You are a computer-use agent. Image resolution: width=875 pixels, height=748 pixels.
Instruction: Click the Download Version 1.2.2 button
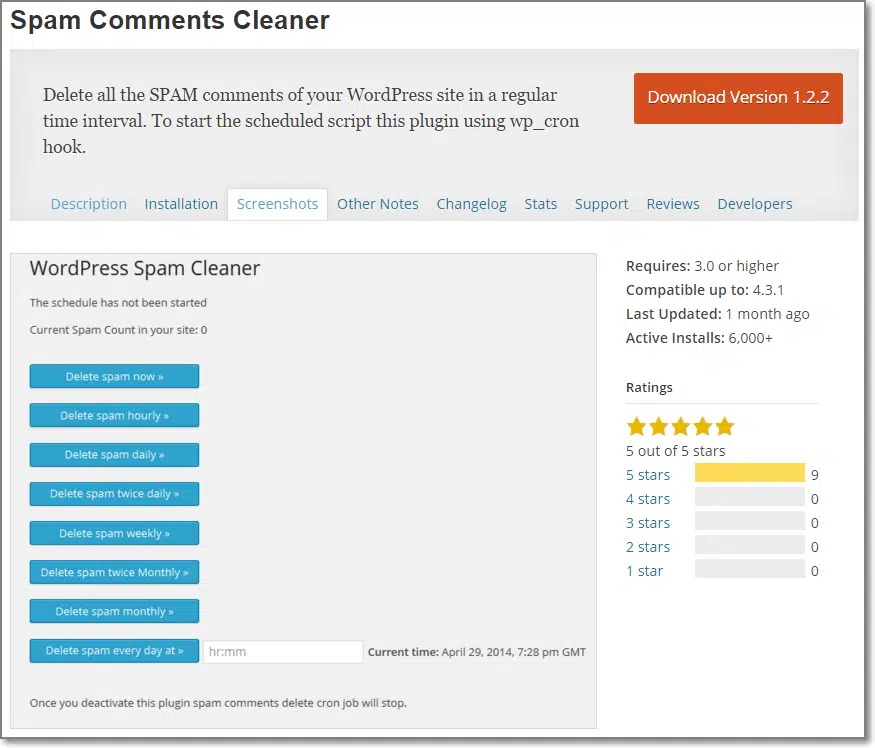[738, 98]
